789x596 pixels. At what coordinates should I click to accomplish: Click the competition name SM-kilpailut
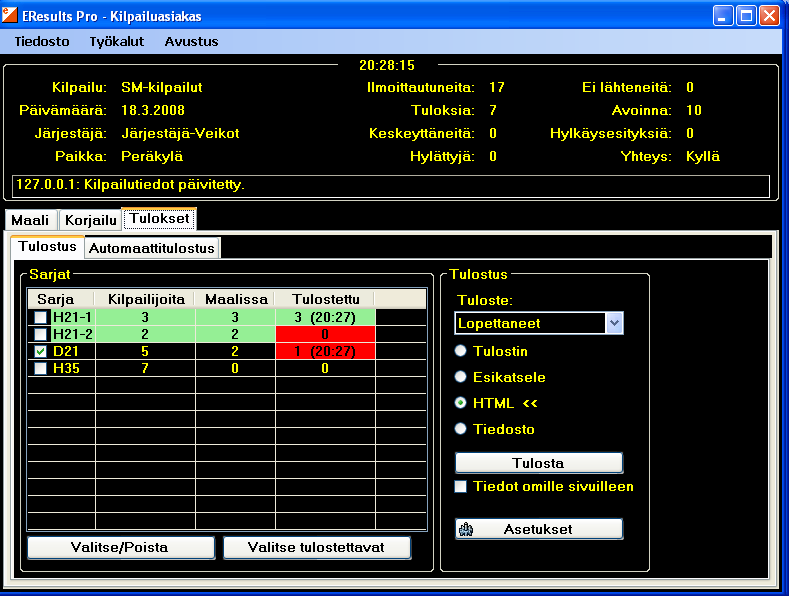162,88
